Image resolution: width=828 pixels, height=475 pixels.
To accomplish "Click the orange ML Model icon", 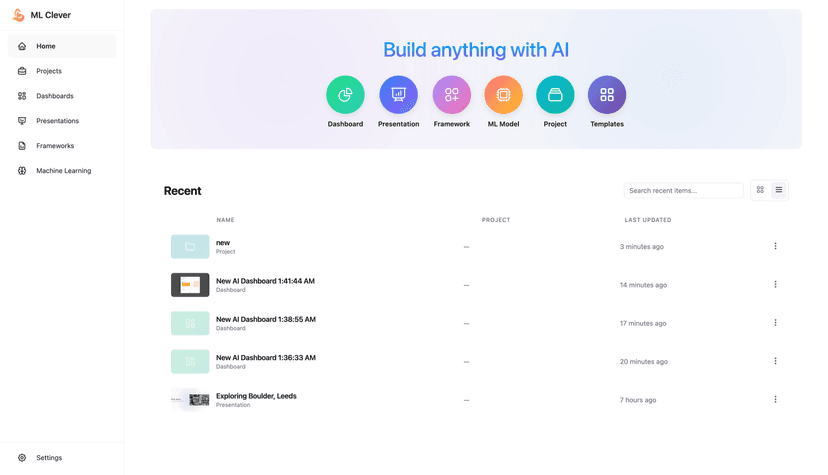I will pyautogui.click(x=503, y=95).
